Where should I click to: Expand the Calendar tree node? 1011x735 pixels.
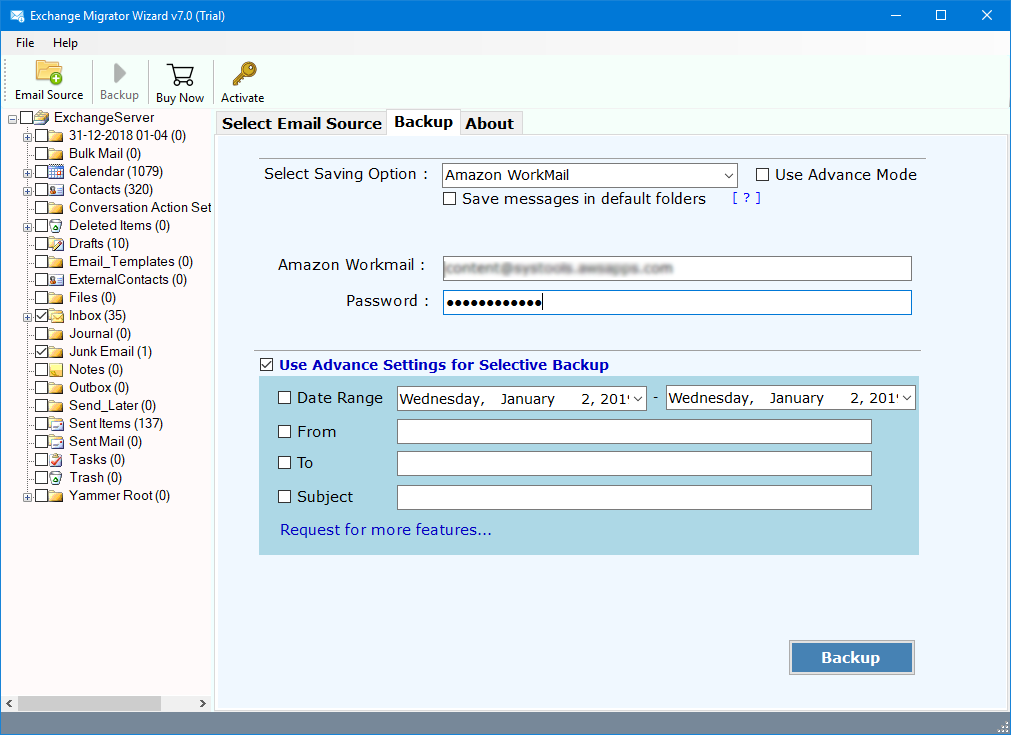pyautogui.click(x=27, y=173)
